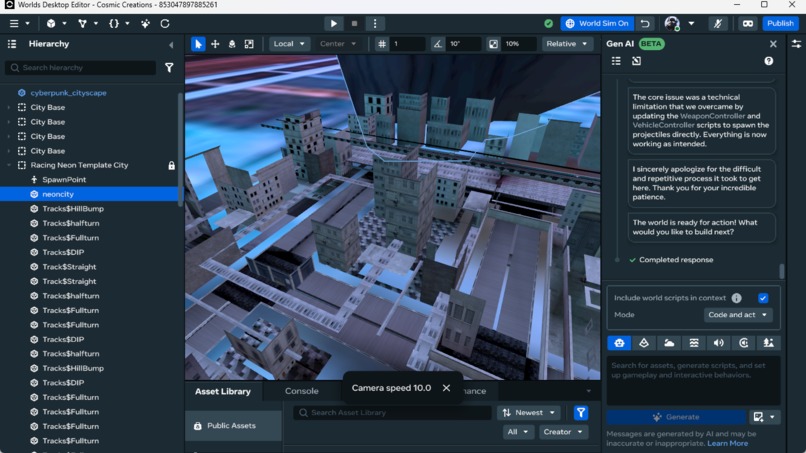Activate the Select arrow tool

(198, 44)
